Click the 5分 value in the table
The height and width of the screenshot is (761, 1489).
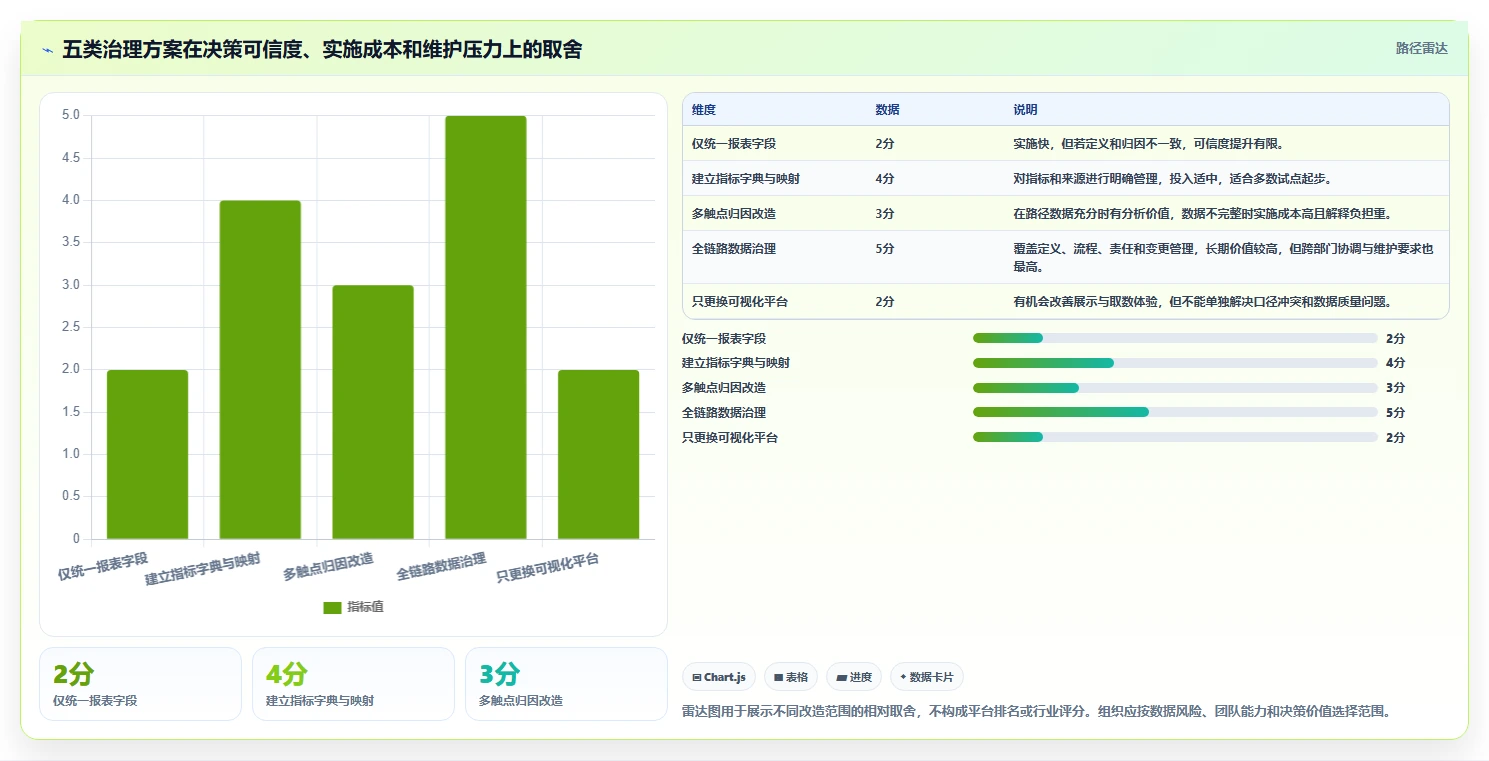[x=884, y=249]
